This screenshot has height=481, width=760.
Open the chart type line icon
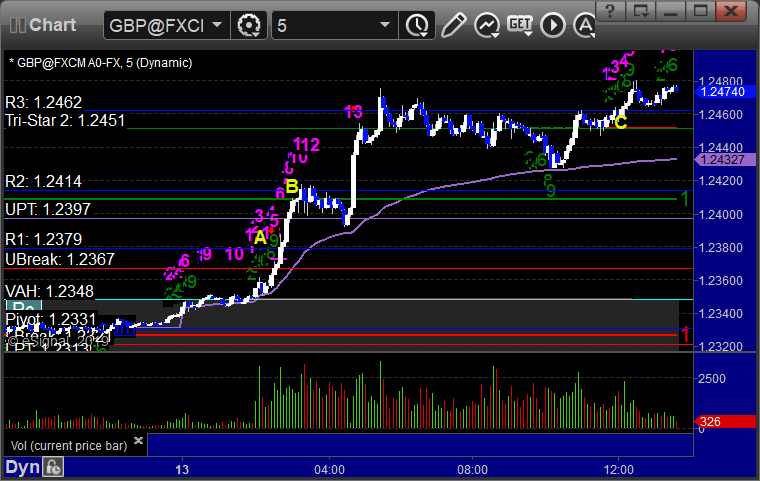pos(487,25)
